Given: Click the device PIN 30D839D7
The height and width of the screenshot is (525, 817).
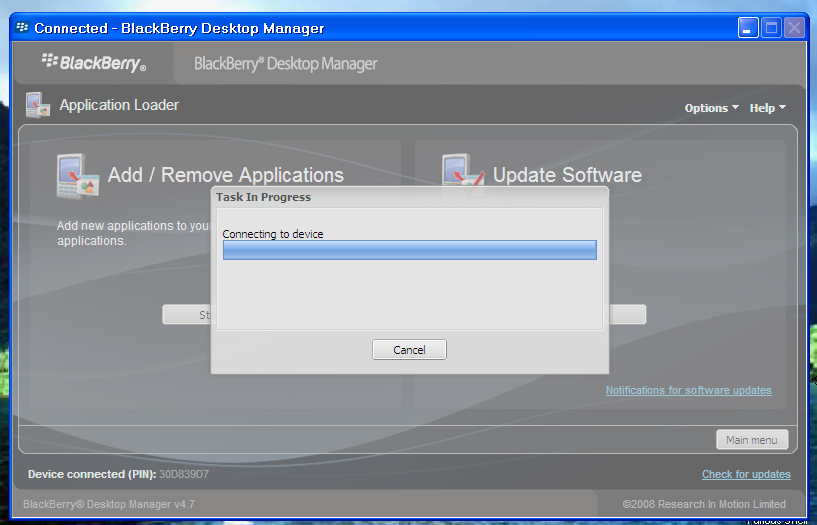Looking at the screenshot, I should click(184, 474).
